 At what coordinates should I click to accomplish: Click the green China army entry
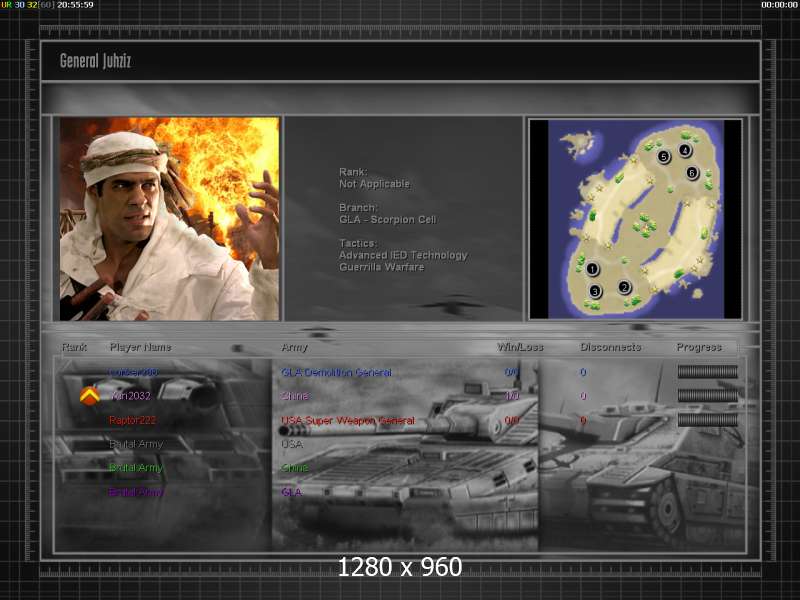click(x=295, y=468)
